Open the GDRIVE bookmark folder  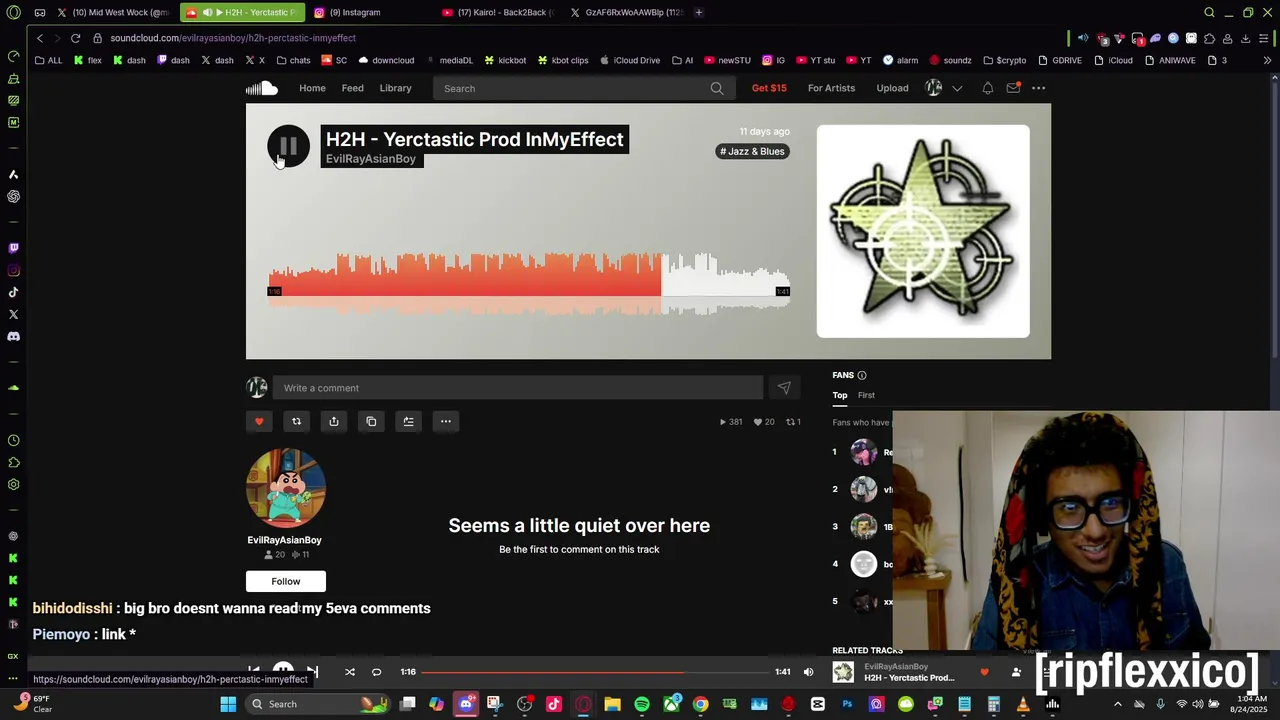[1060, 60]
